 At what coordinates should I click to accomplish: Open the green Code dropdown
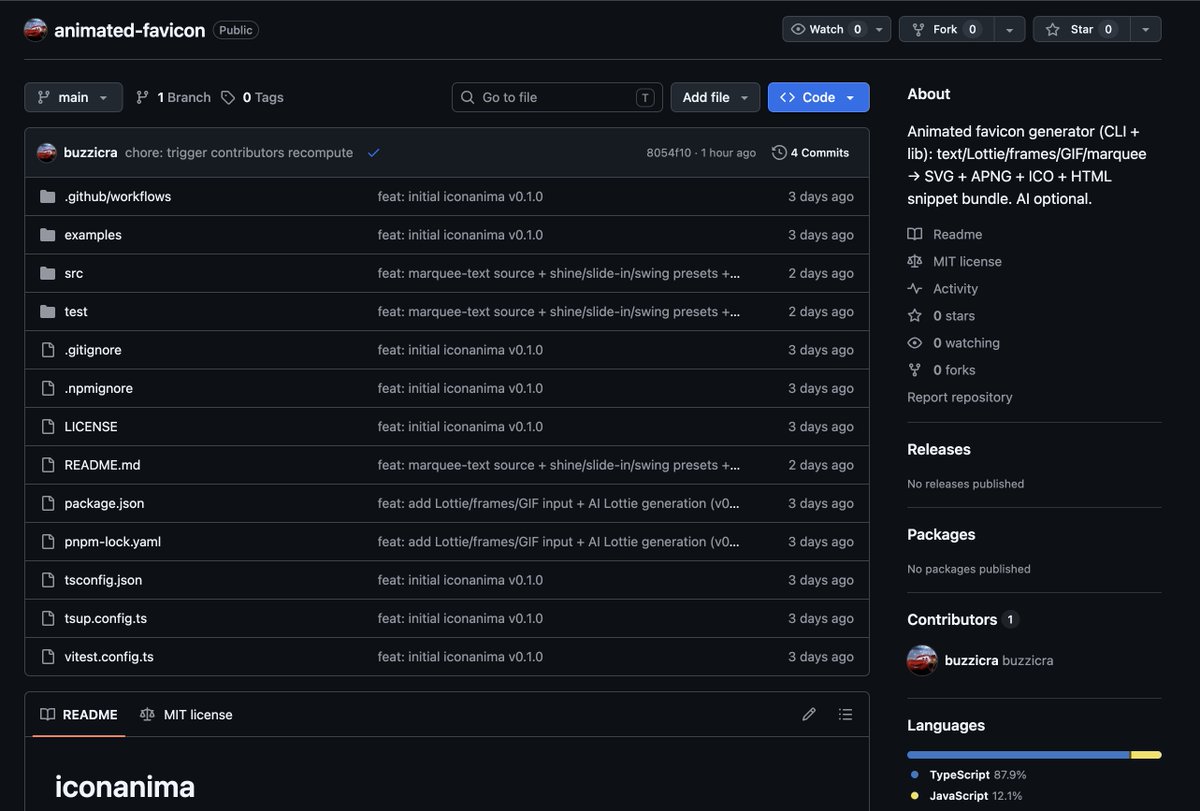click(818, 97)
